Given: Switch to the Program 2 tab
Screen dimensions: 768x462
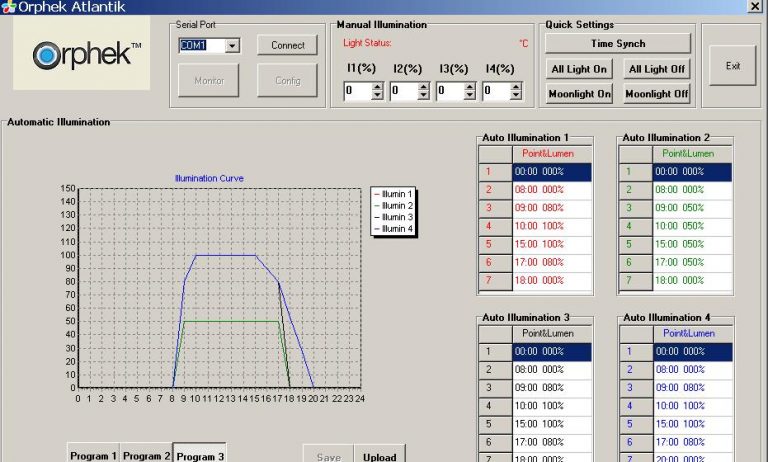Looking at the screenshot, I should click(146, 455).
